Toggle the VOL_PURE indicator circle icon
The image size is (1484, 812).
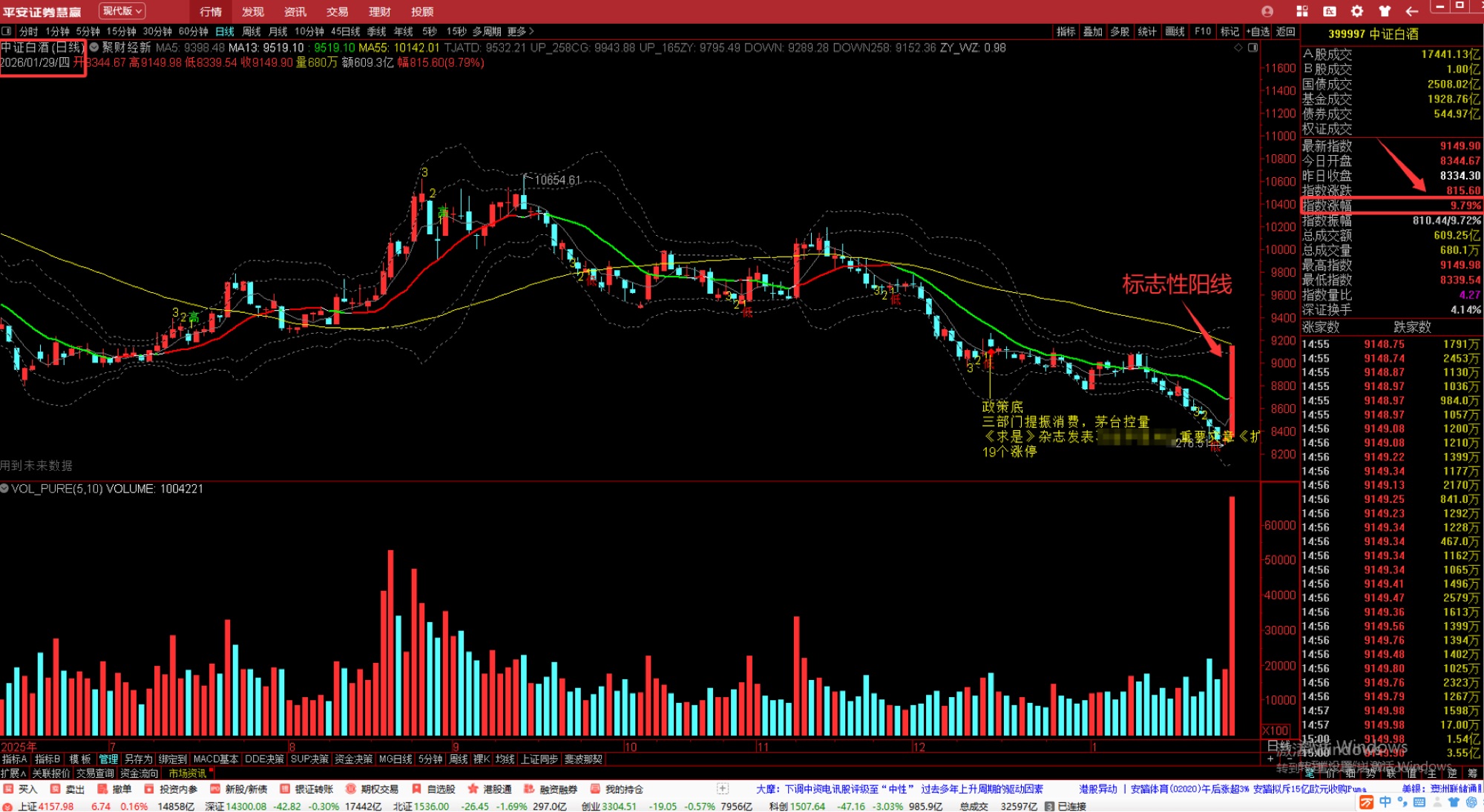(x=5, y=489)
